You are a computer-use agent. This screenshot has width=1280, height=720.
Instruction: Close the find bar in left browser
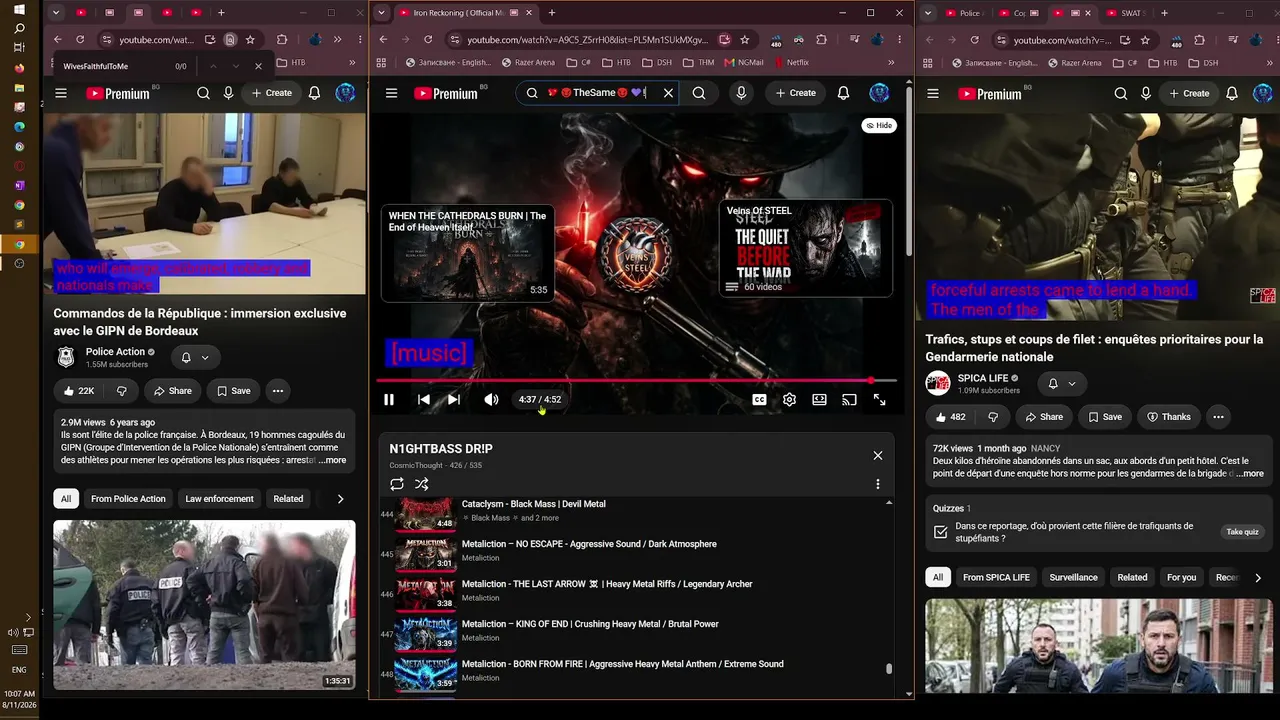[258, 66]
